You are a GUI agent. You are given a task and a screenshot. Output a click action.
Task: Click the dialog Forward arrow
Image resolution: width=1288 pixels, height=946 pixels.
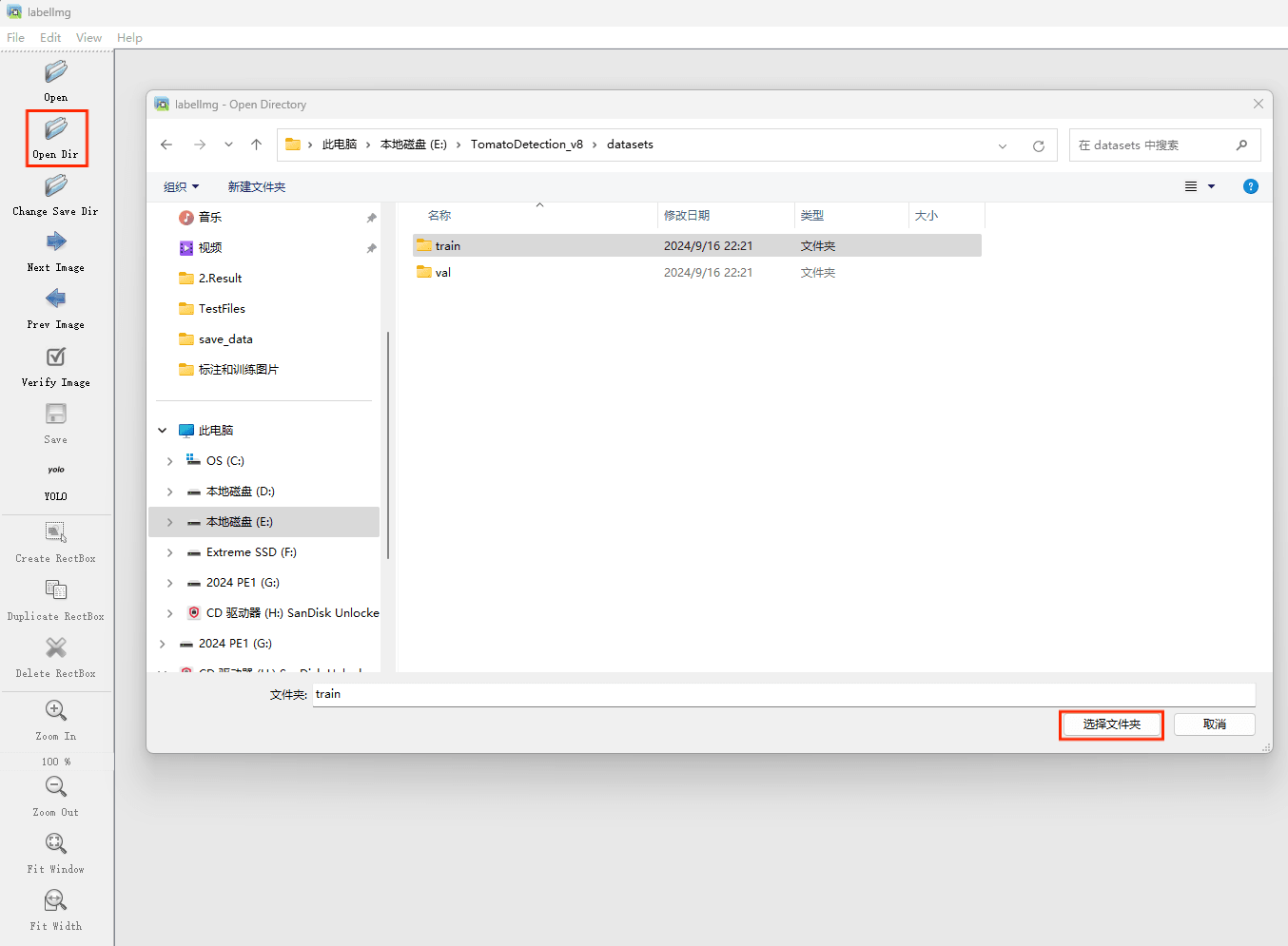click(x=200, y=145)
